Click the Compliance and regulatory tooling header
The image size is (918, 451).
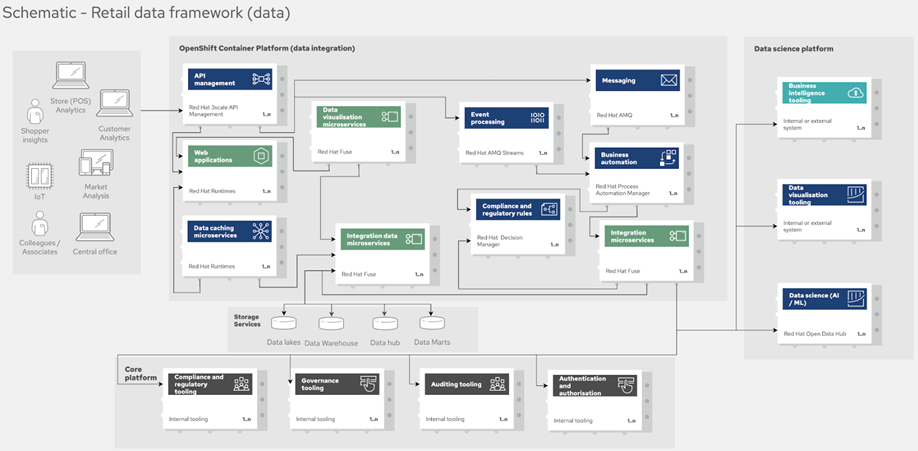210,384
